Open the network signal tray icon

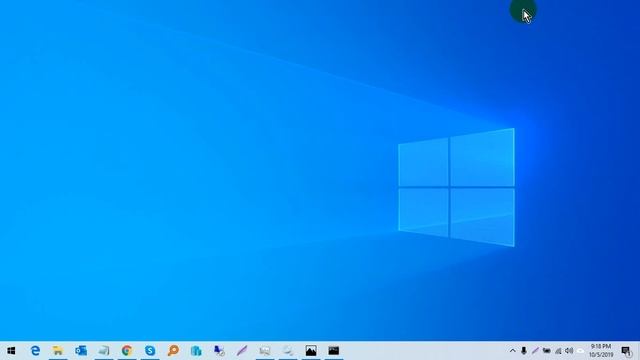point(558,351)
